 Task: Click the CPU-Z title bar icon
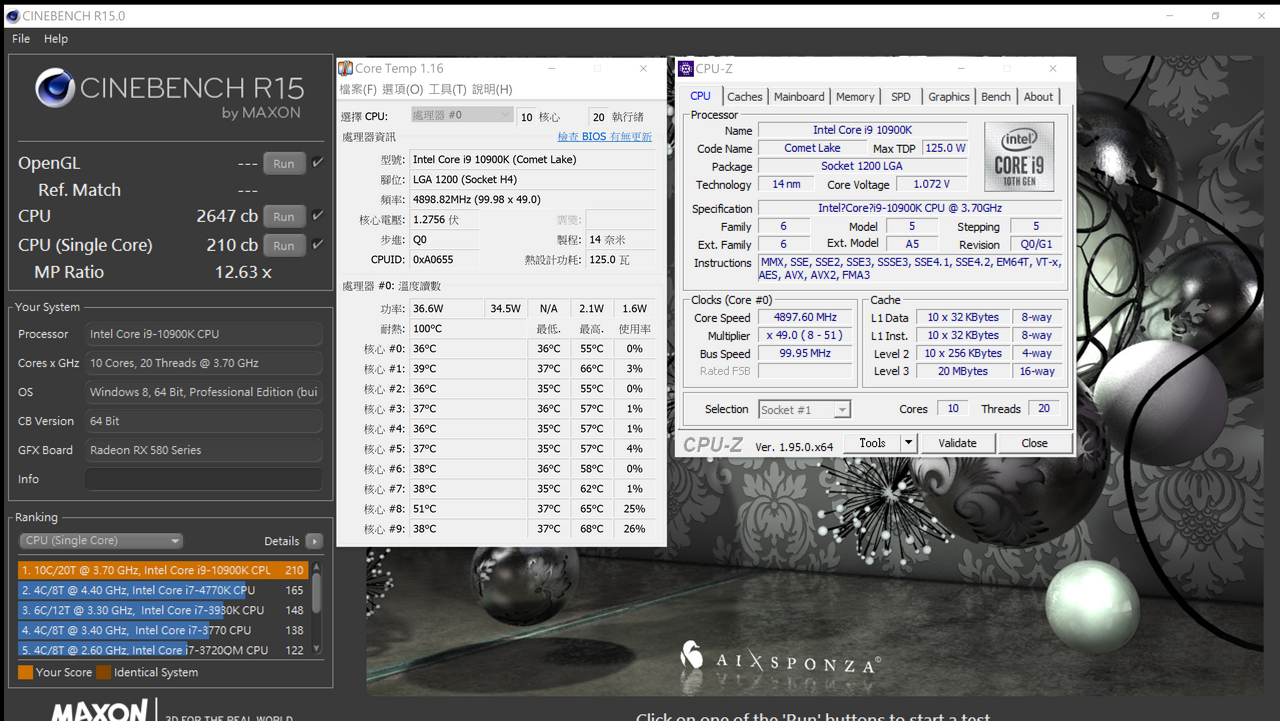(x=685, y=69)
